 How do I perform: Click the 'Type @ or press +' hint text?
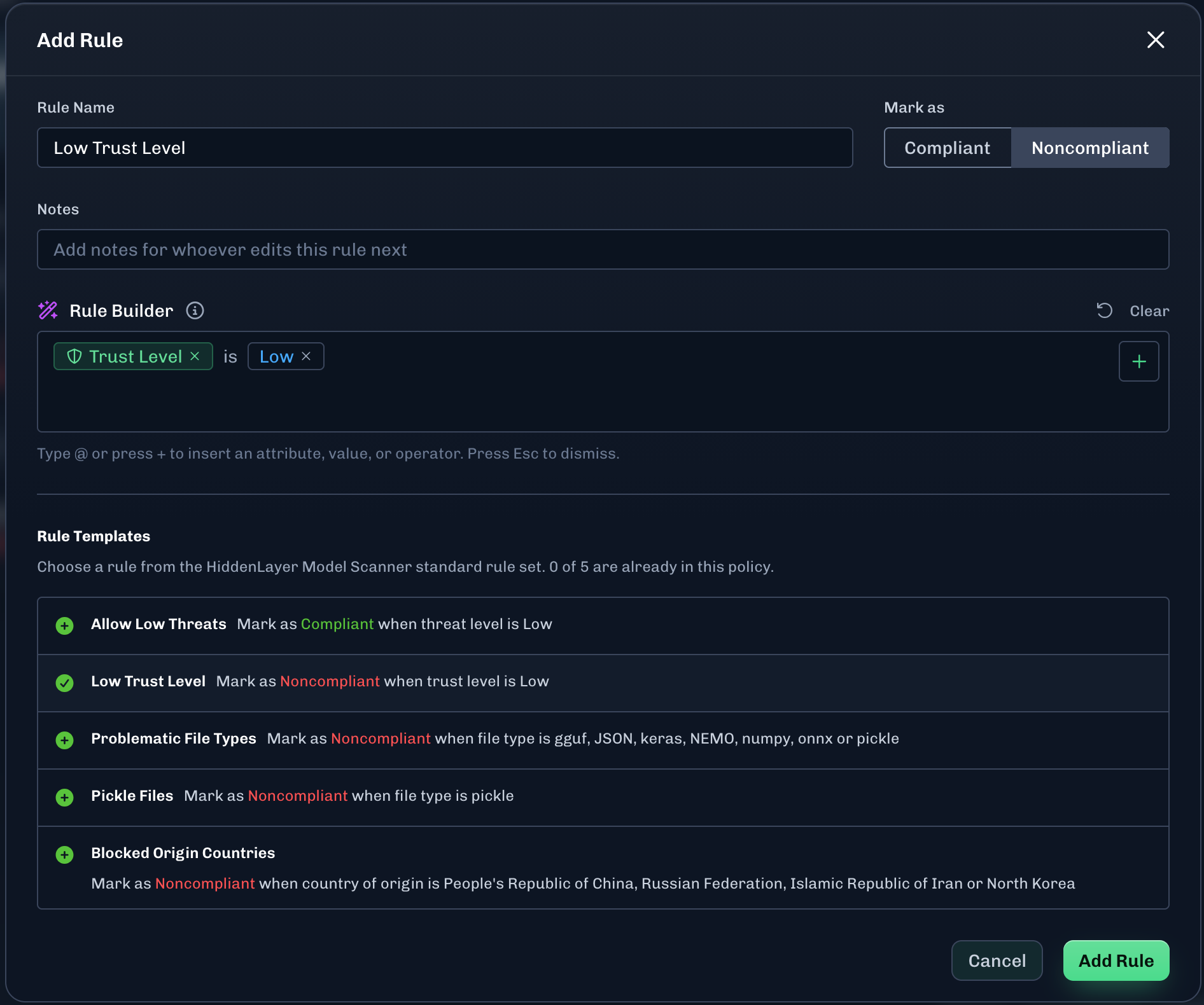[328, 454]
